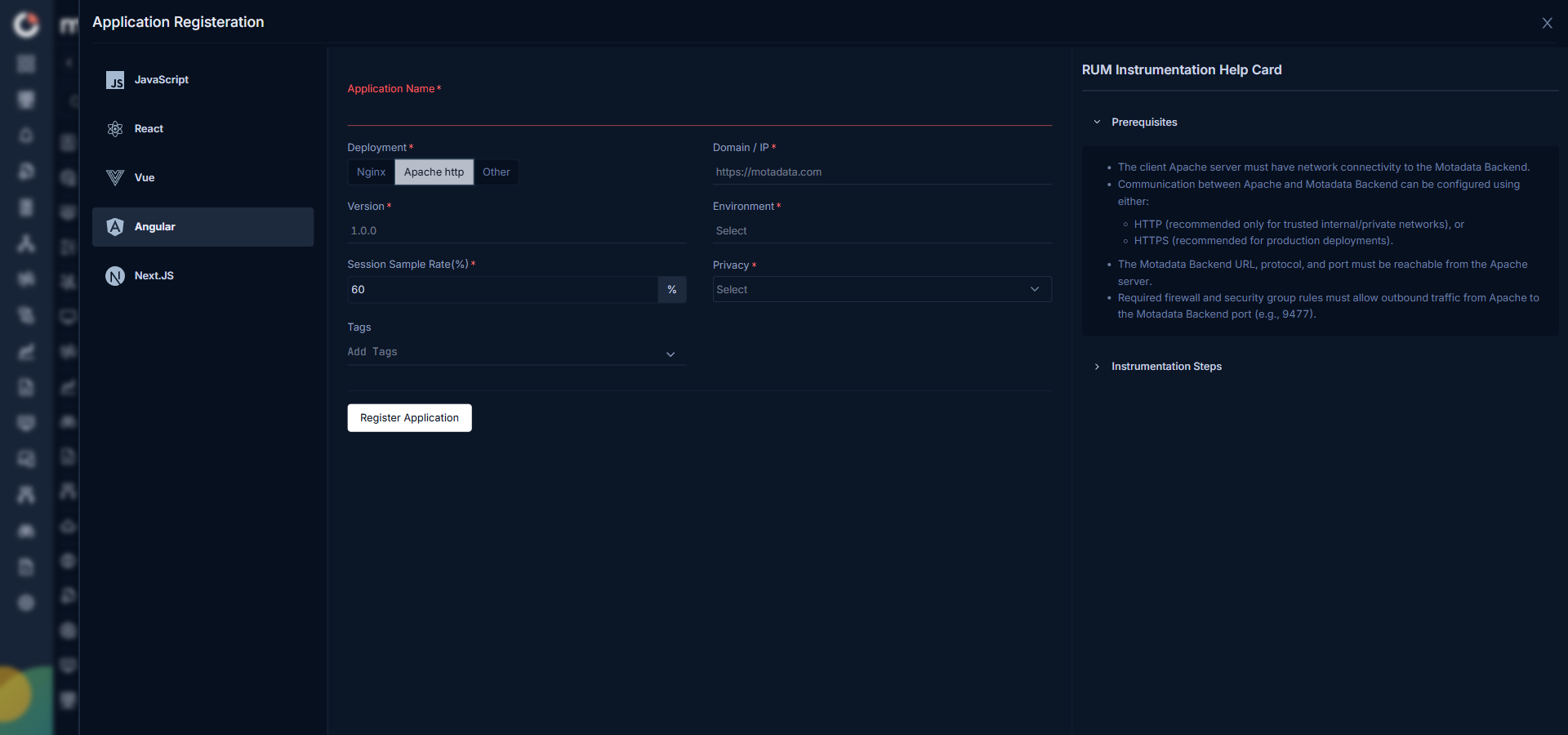The width and height of the screenshot is (1568, 735).
Task: Click the Application Registeration heading
Action: pos(178,22)
